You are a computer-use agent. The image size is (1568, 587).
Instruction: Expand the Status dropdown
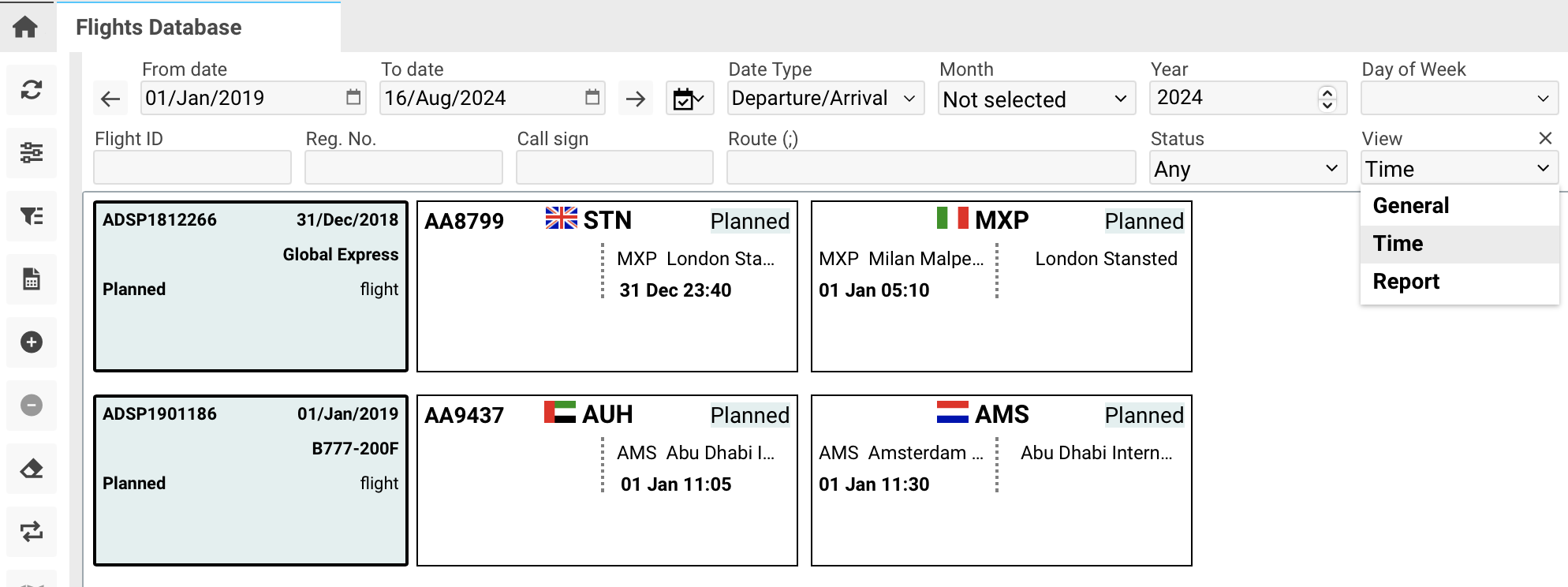pos(1247,169)
